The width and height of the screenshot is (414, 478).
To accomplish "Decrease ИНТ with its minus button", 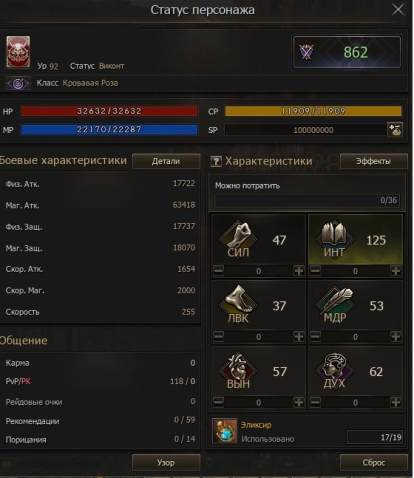I will (315, 271).
